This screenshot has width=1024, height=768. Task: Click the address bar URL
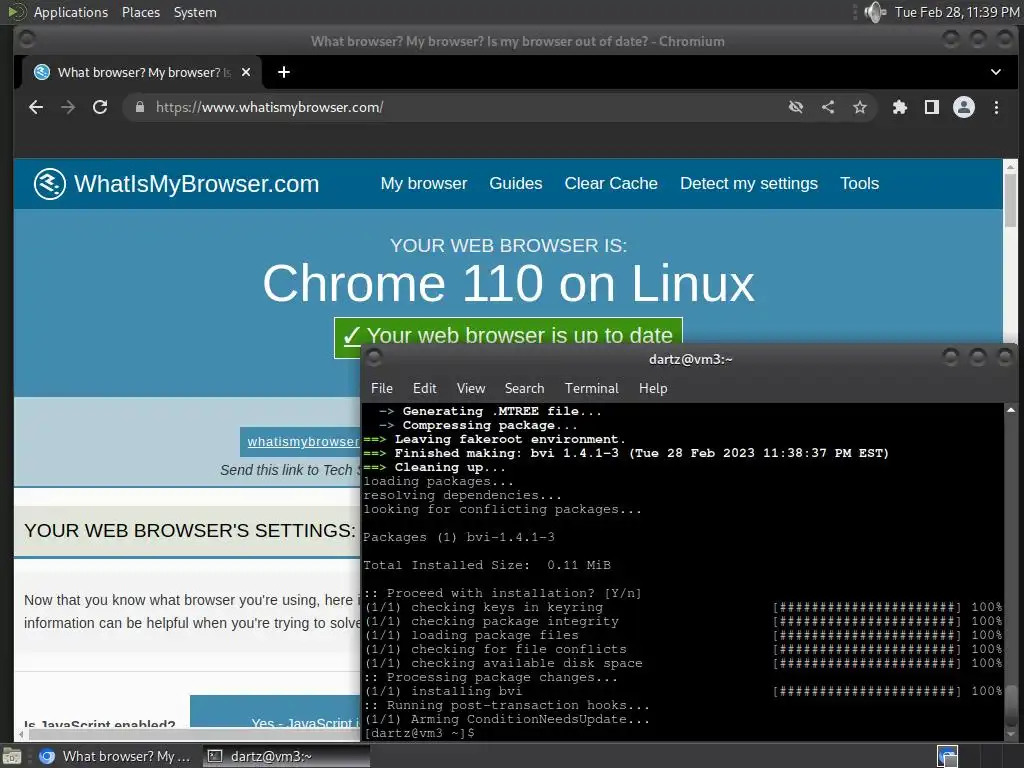[269, 107]
